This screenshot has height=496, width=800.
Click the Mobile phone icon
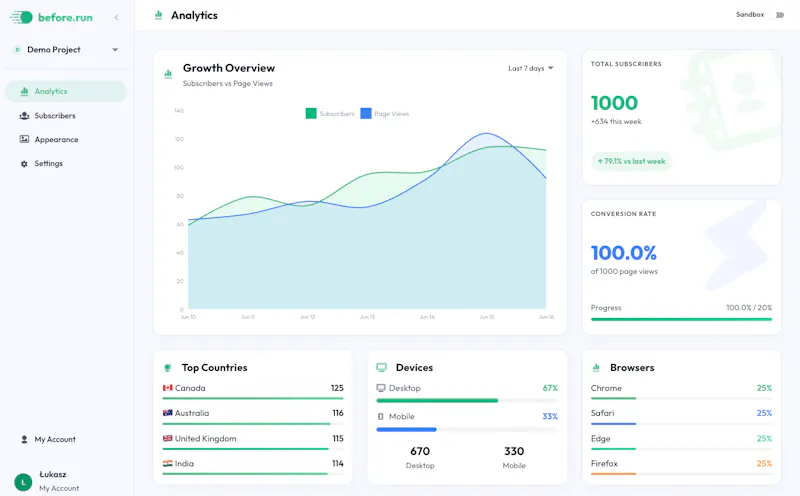[x=381, y=416]
